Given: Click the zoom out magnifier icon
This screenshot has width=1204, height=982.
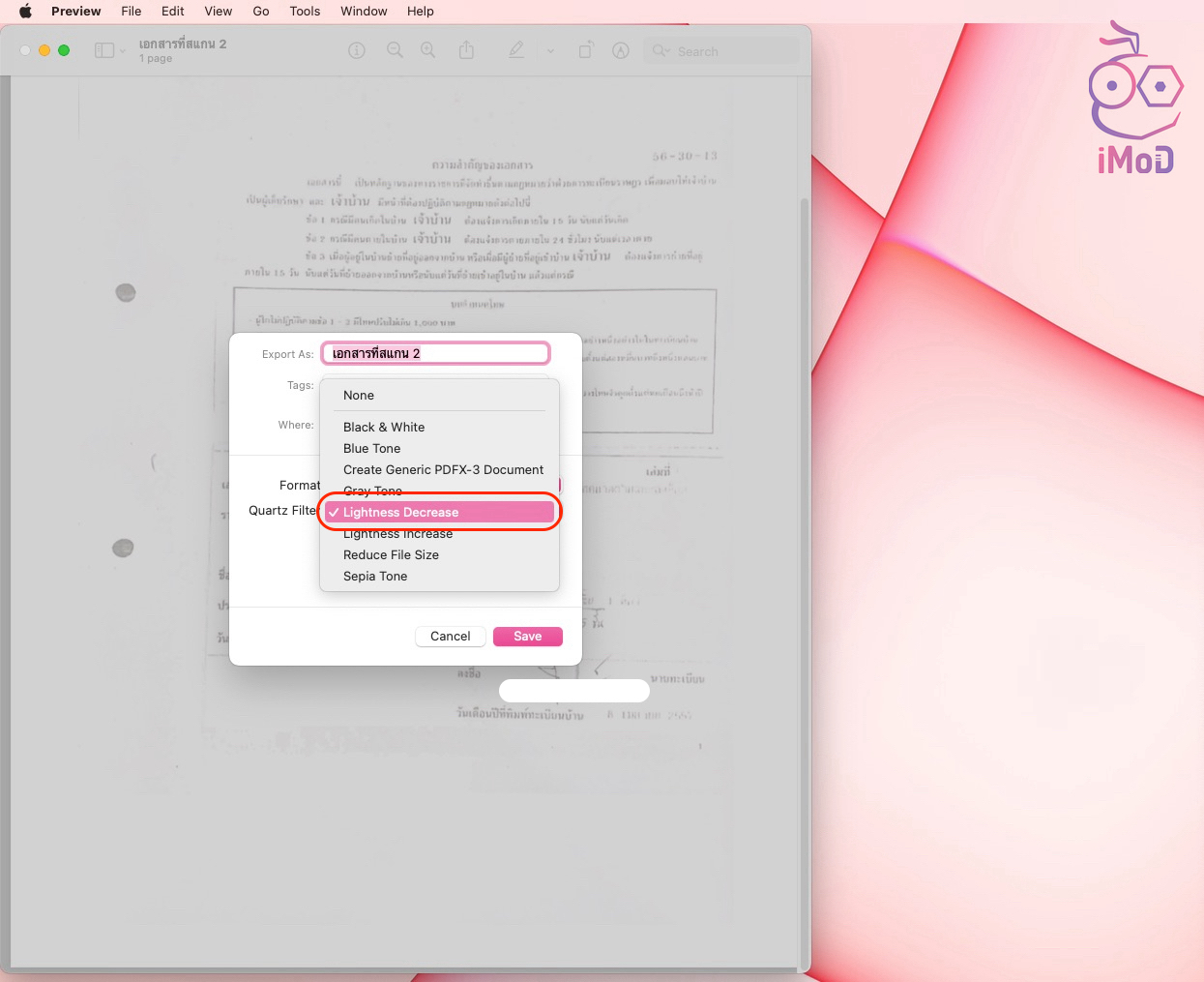Looking at the screenshot, I should tap(395, 50).
